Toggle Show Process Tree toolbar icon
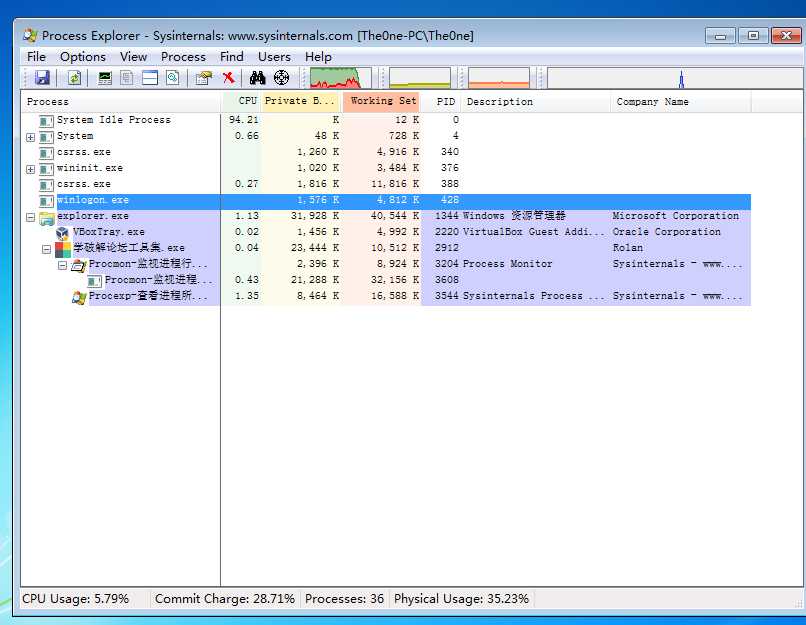The width and height of the screenshot is (806, 625). tap(127, 78)
